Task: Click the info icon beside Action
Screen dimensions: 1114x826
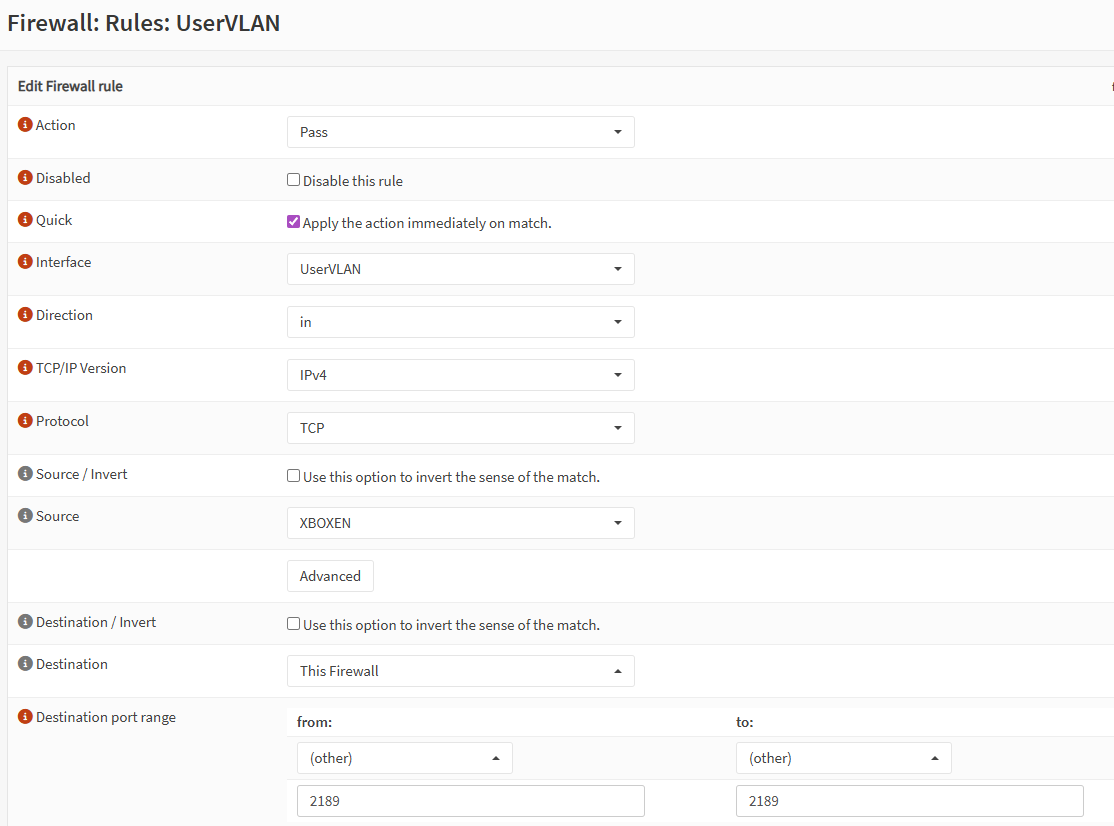Action: pos(25,125)
